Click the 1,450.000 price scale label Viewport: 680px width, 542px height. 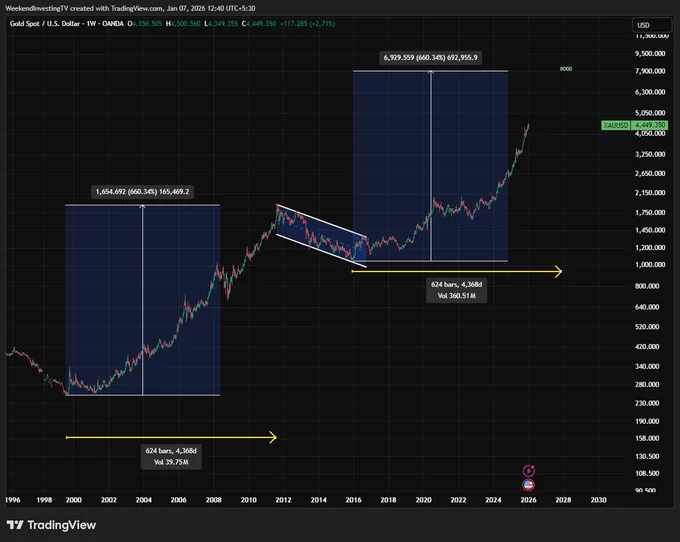pyautogui.click(x=650, y=230)
